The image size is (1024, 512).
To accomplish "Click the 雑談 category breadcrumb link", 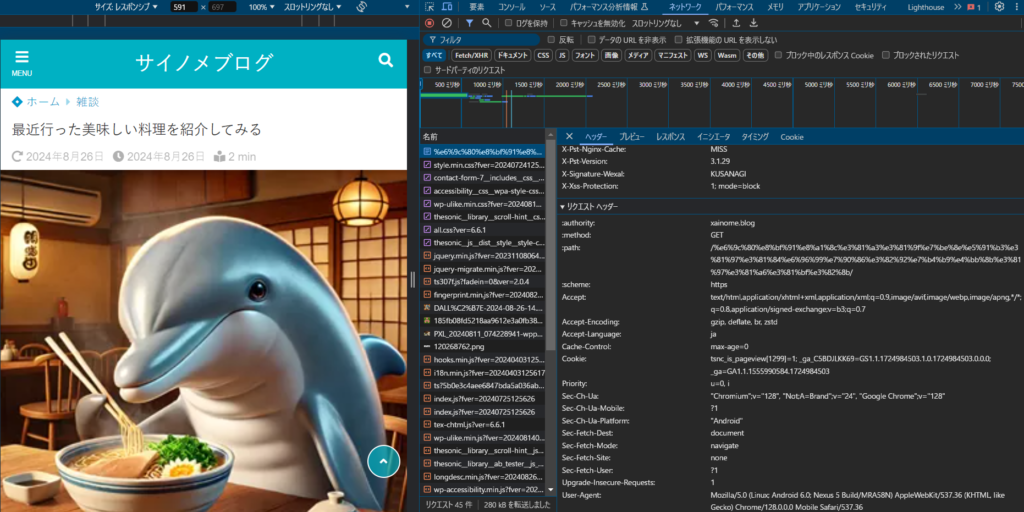I will 88,102.
